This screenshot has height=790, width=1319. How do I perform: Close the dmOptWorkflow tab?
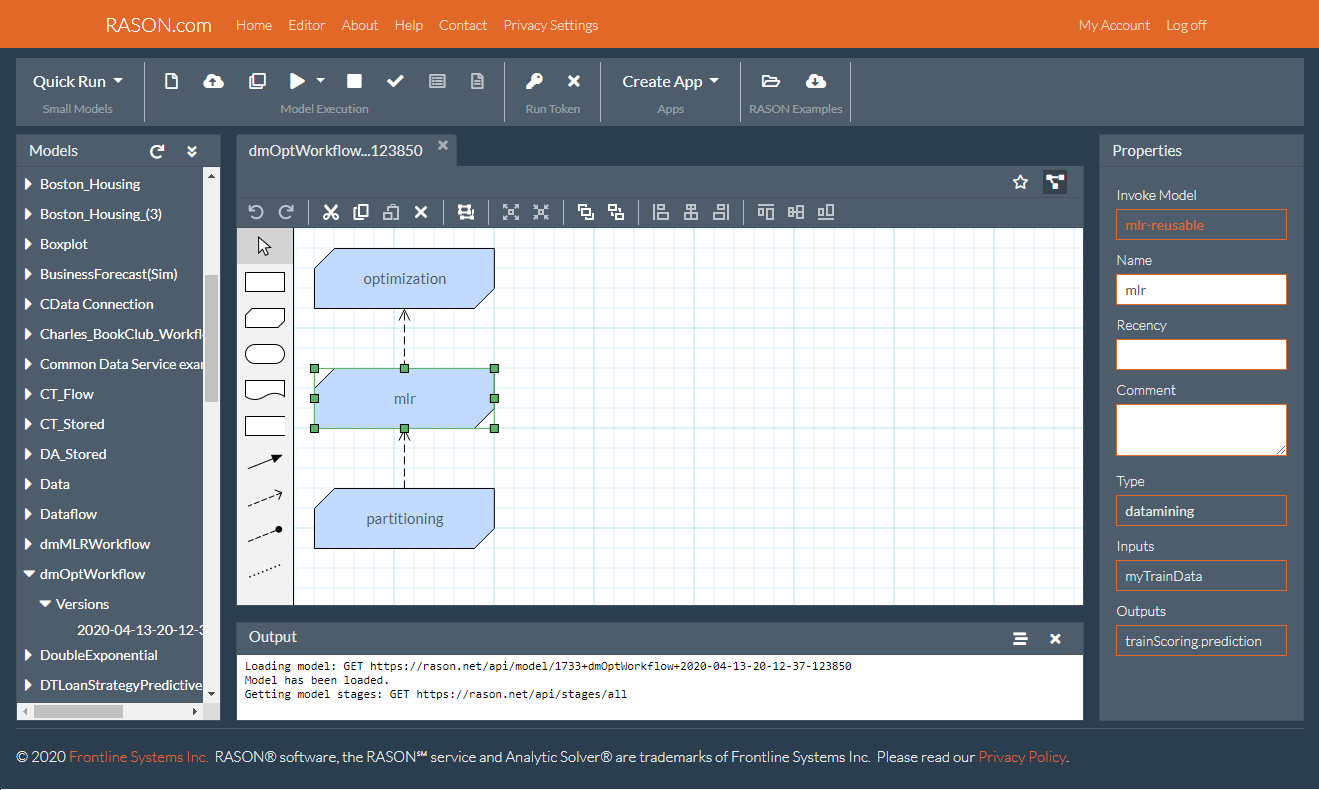pos(443,146)
